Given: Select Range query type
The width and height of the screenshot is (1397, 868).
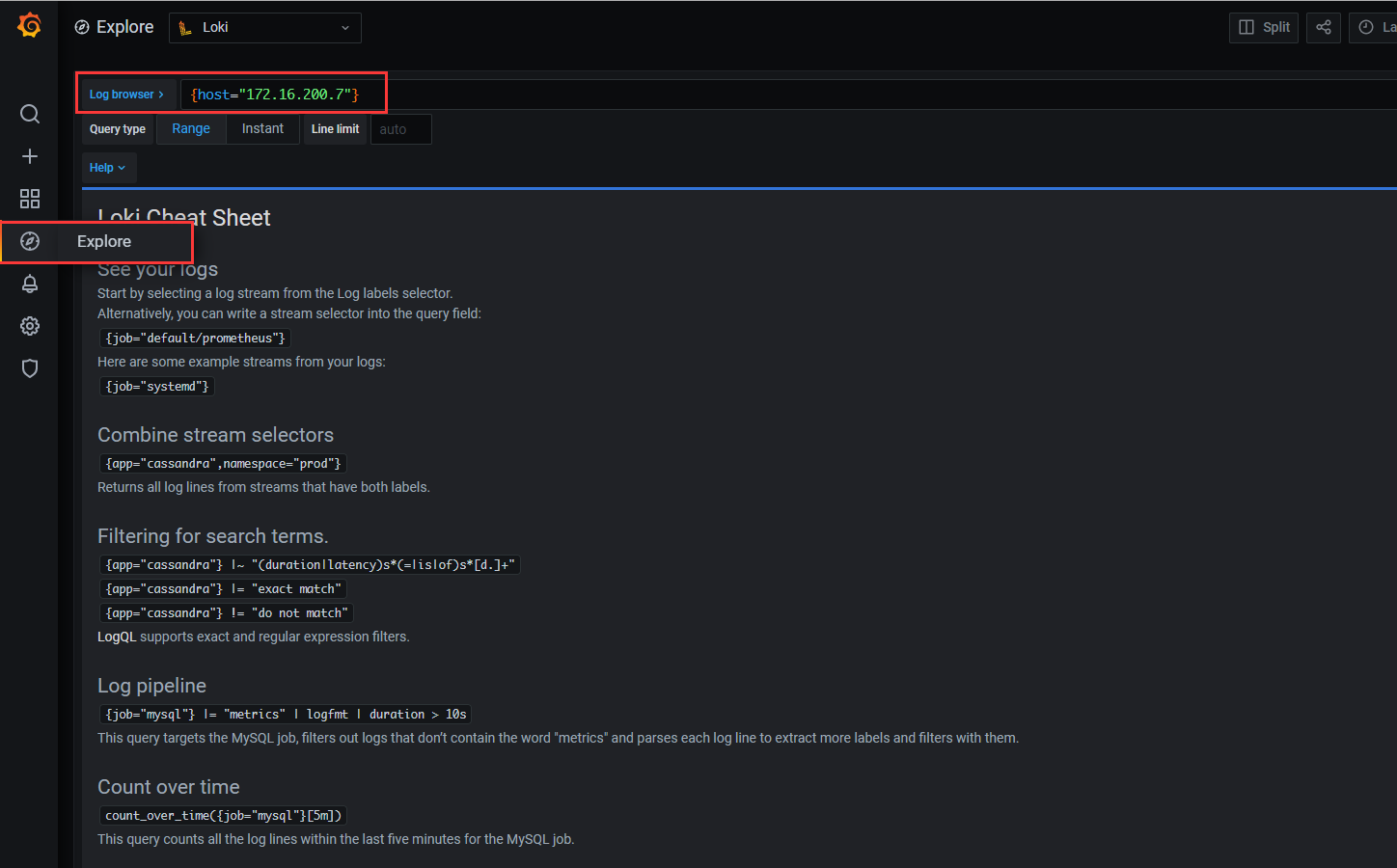Looking at the screenshot, I should pyautogui.click(x=191, y=129).
